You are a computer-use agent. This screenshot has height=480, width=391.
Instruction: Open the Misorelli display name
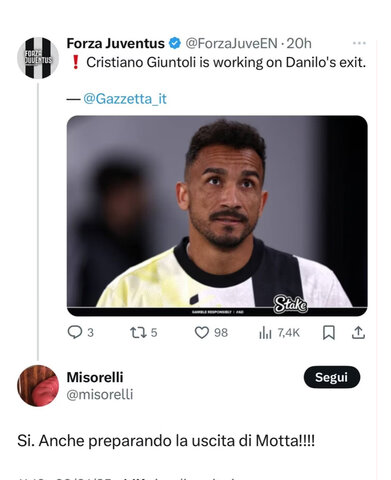95,377
